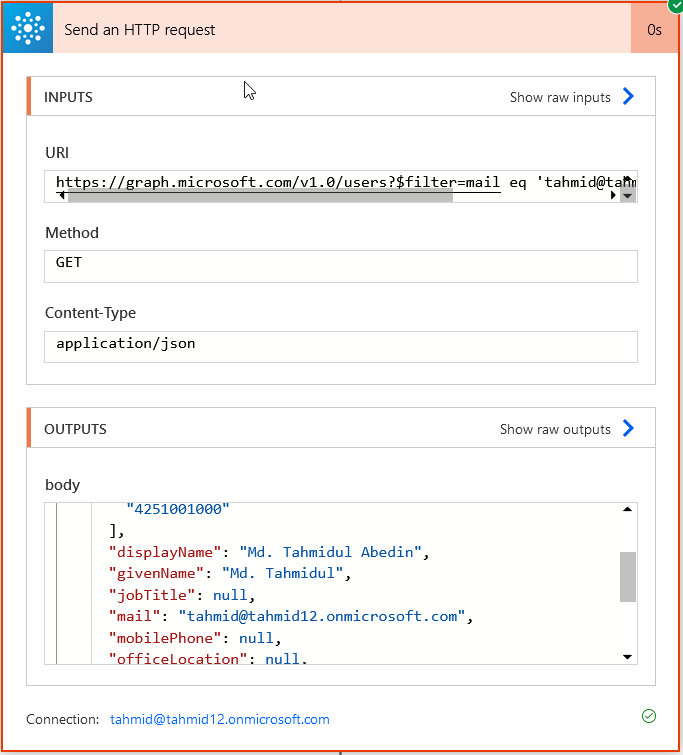683x755 pixels.
Task: Click the body output vertical scrollbar thumb
Action: pyautogui.click(x=628, y=577)
